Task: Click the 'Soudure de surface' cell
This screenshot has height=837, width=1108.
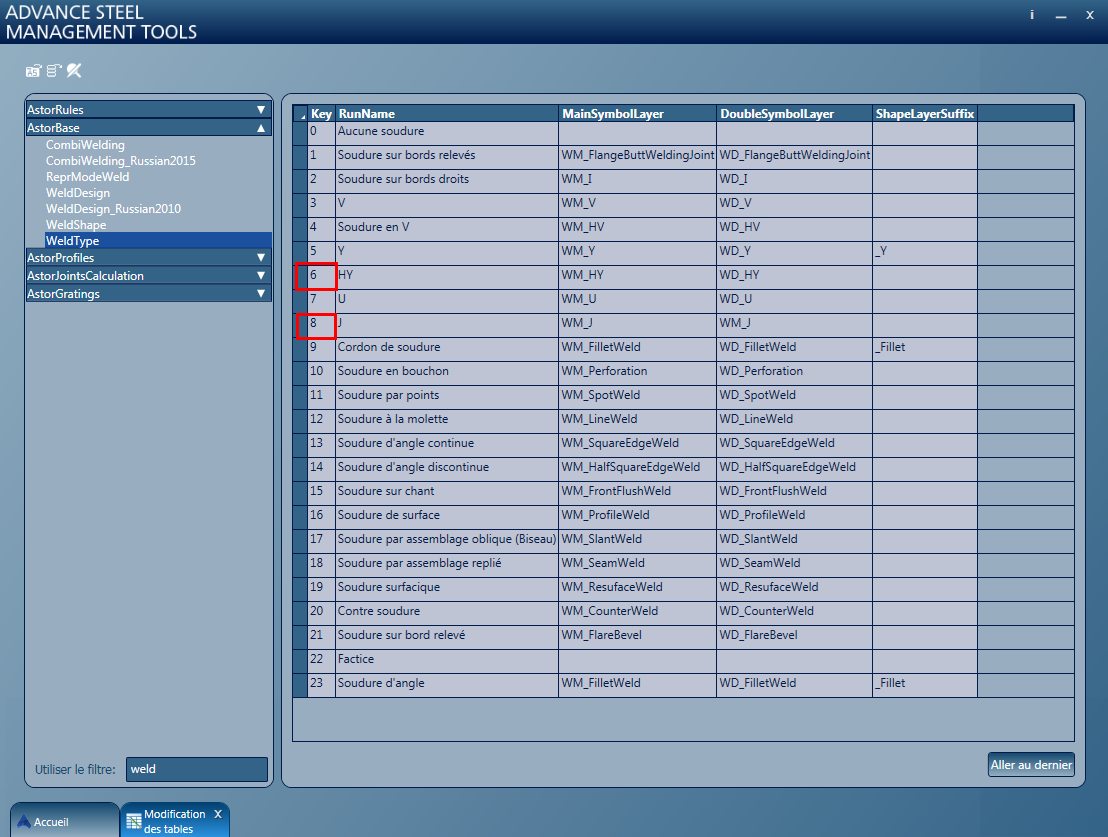Action: pyautogui.click(x=447, y=516)
